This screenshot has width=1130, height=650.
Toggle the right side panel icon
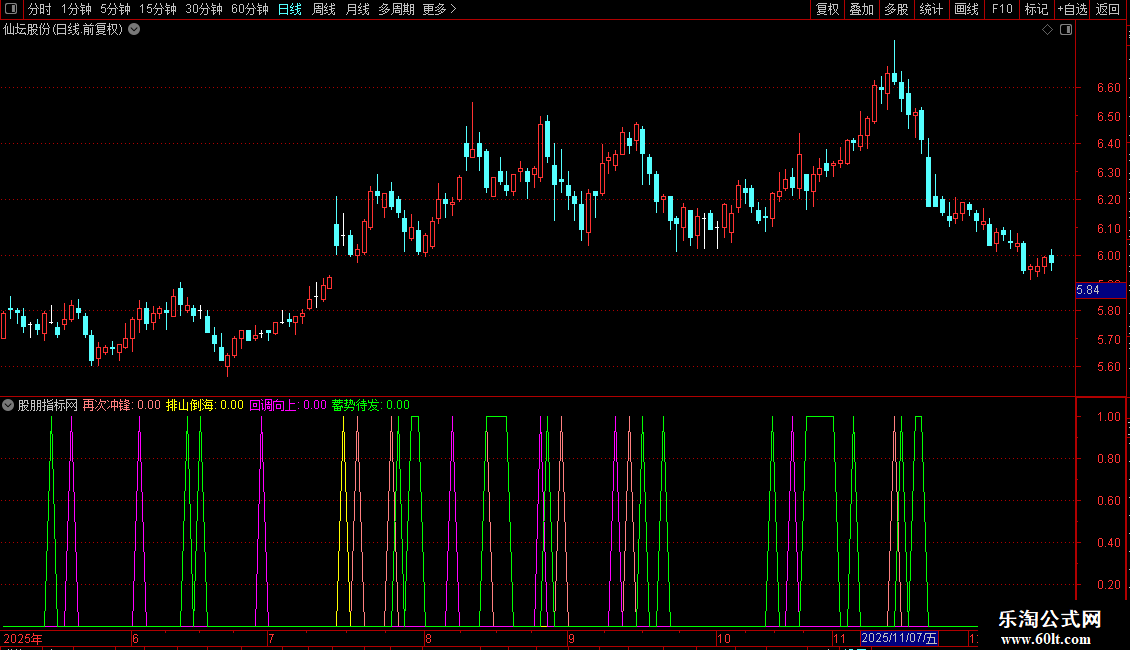tap(1066, 30)
